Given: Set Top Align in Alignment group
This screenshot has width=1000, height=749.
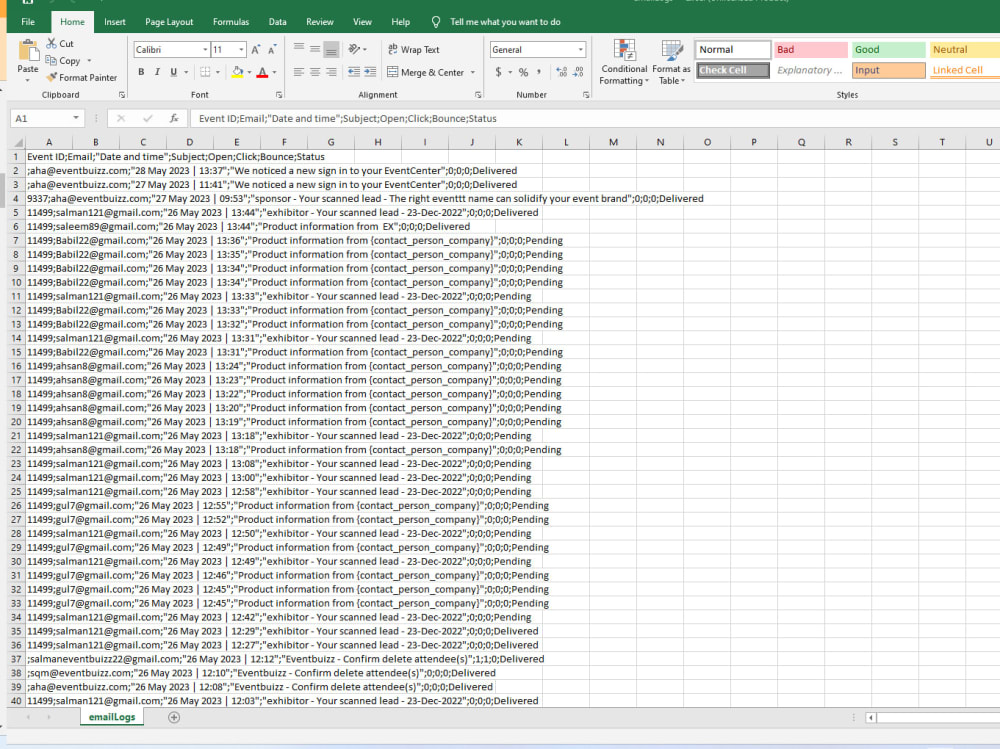Looking at the screenshot, I should tap(298, 49).
